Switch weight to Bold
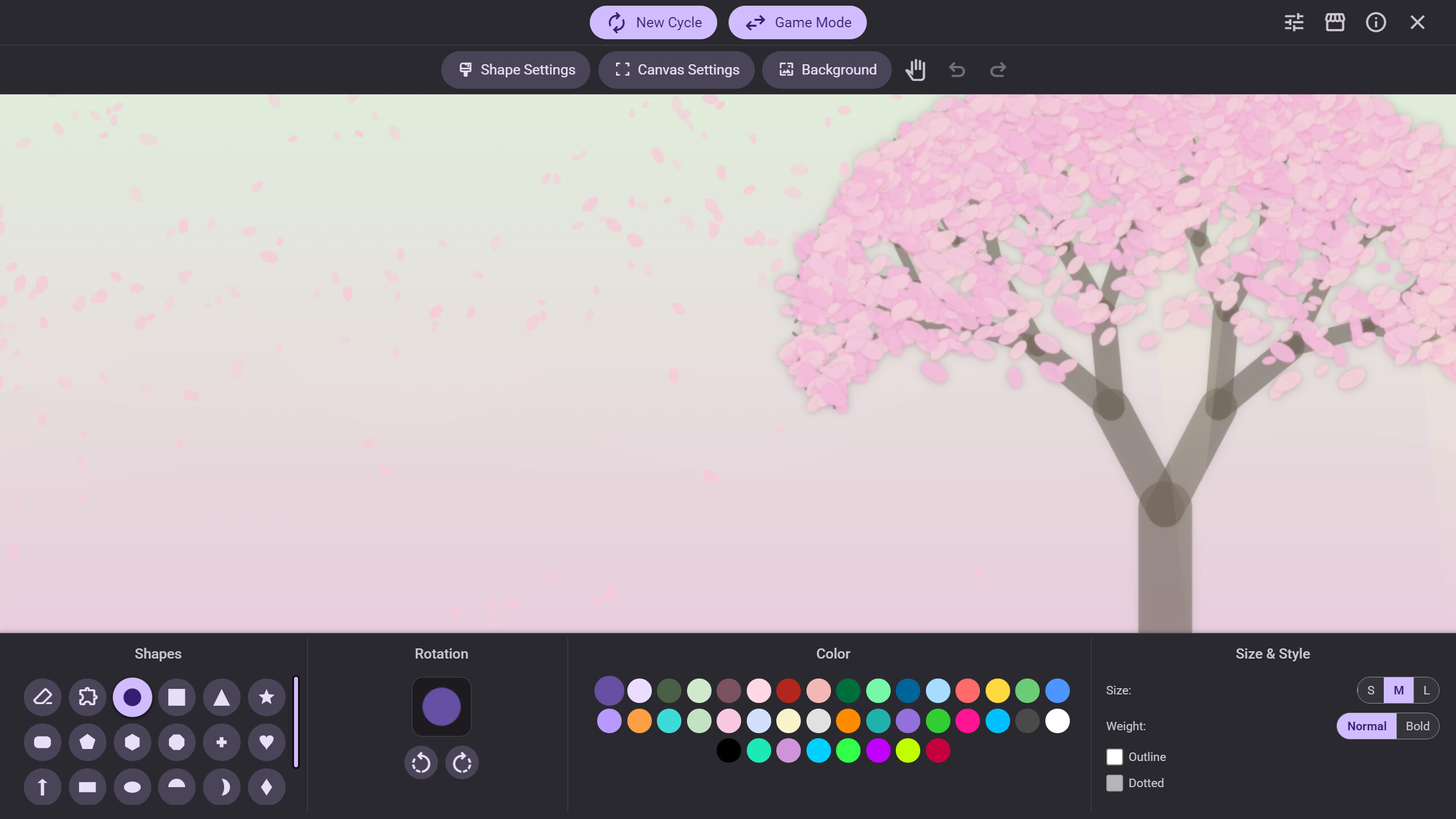 (1417, 726)
